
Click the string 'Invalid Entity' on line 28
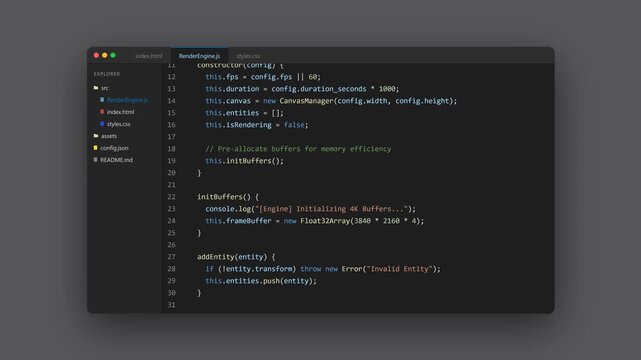pyautogui.click(x=399, y=269)
